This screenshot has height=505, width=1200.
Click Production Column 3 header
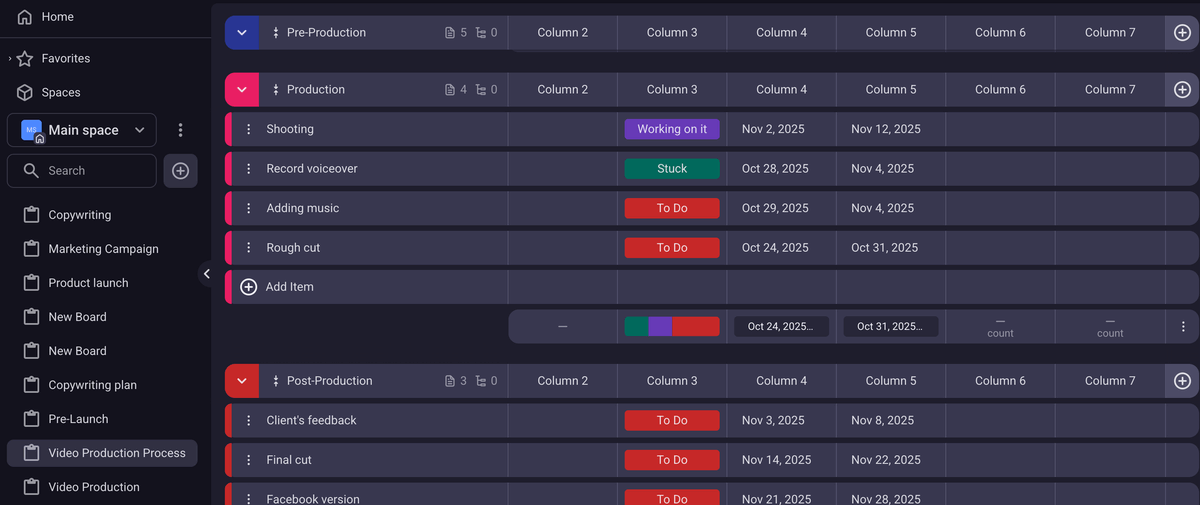(x=672, y=90)
